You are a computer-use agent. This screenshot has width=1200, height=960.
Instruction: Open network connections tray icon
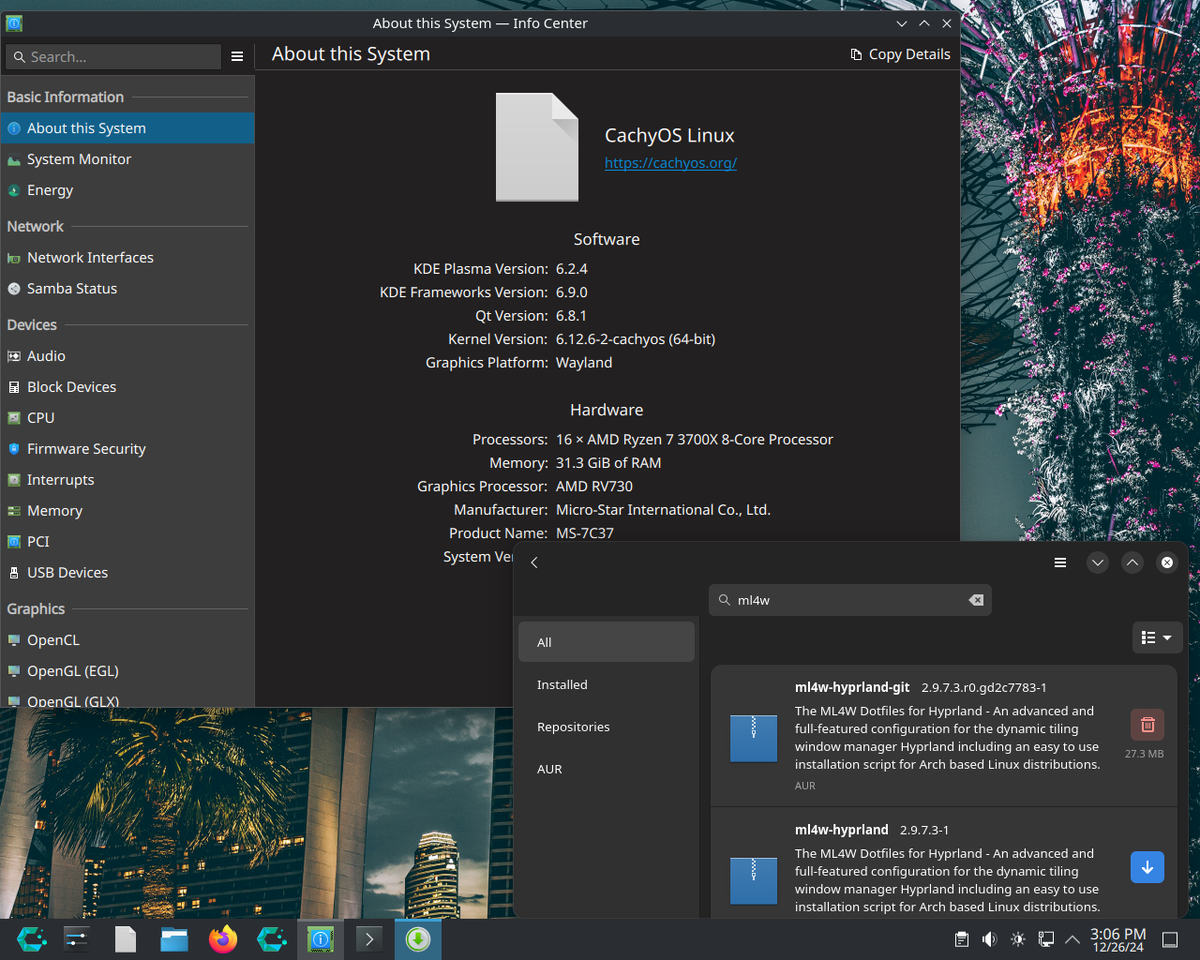[1046, 939]
